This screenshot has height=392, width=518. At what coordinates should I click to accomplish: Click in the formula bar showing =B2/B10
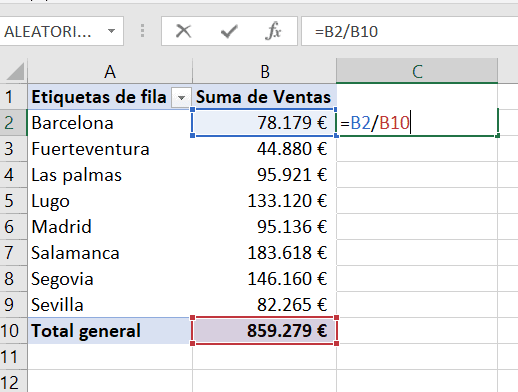409,31
